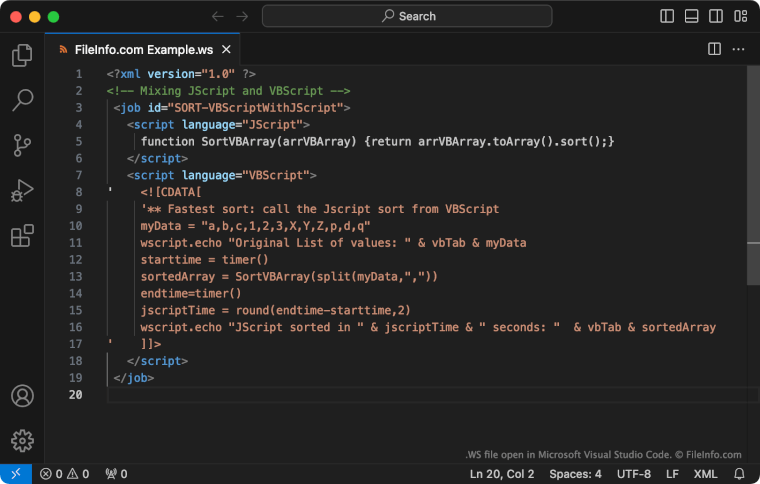Screen dimensions: 760x484
Task: Click the notifications bell in status bar
Action: (740, 474)
